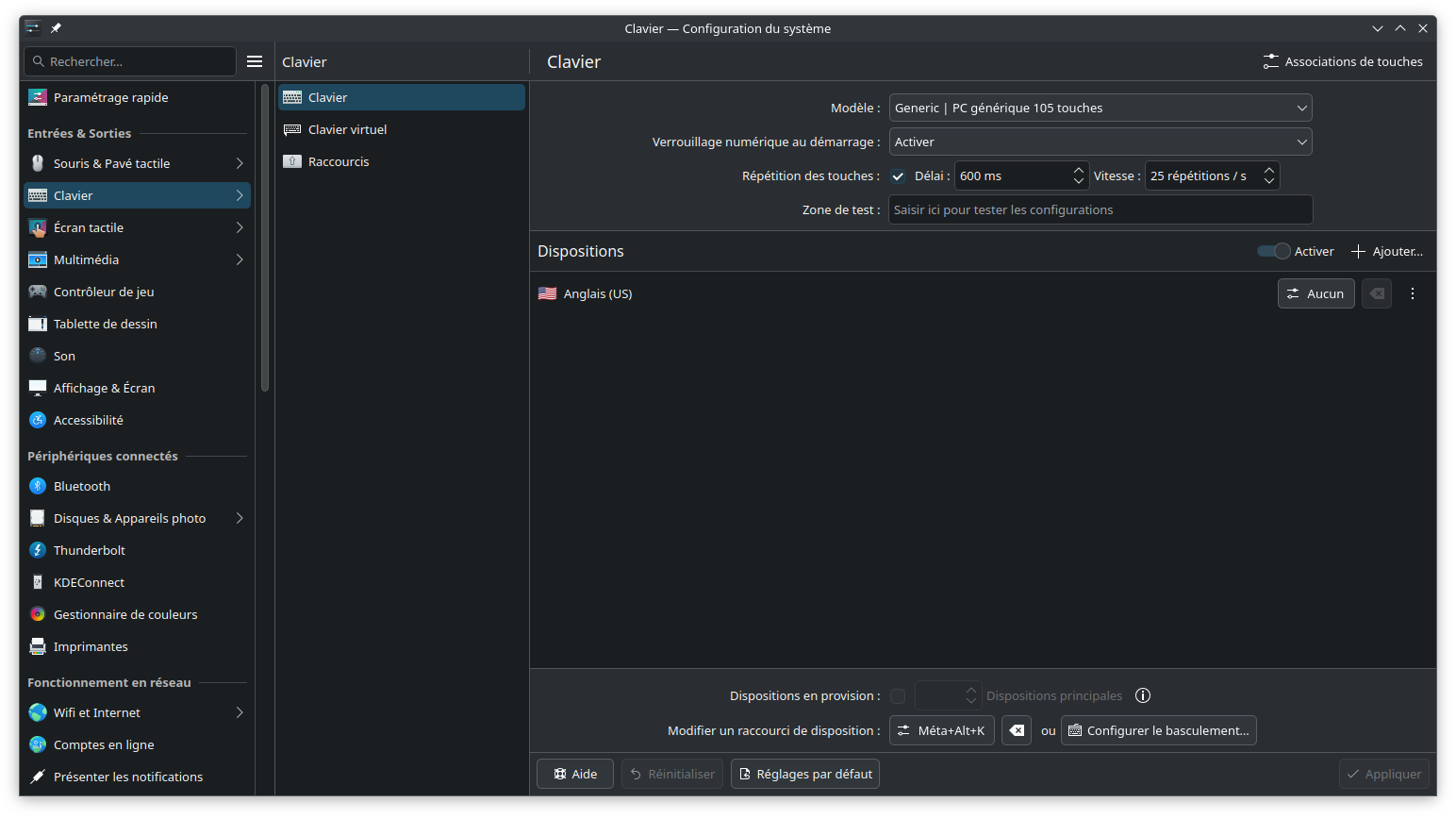Image resolution: width=1456 pixels, height=819 pixels.
Task: Open Associations de touches
Action: (x=1343, y=61)
